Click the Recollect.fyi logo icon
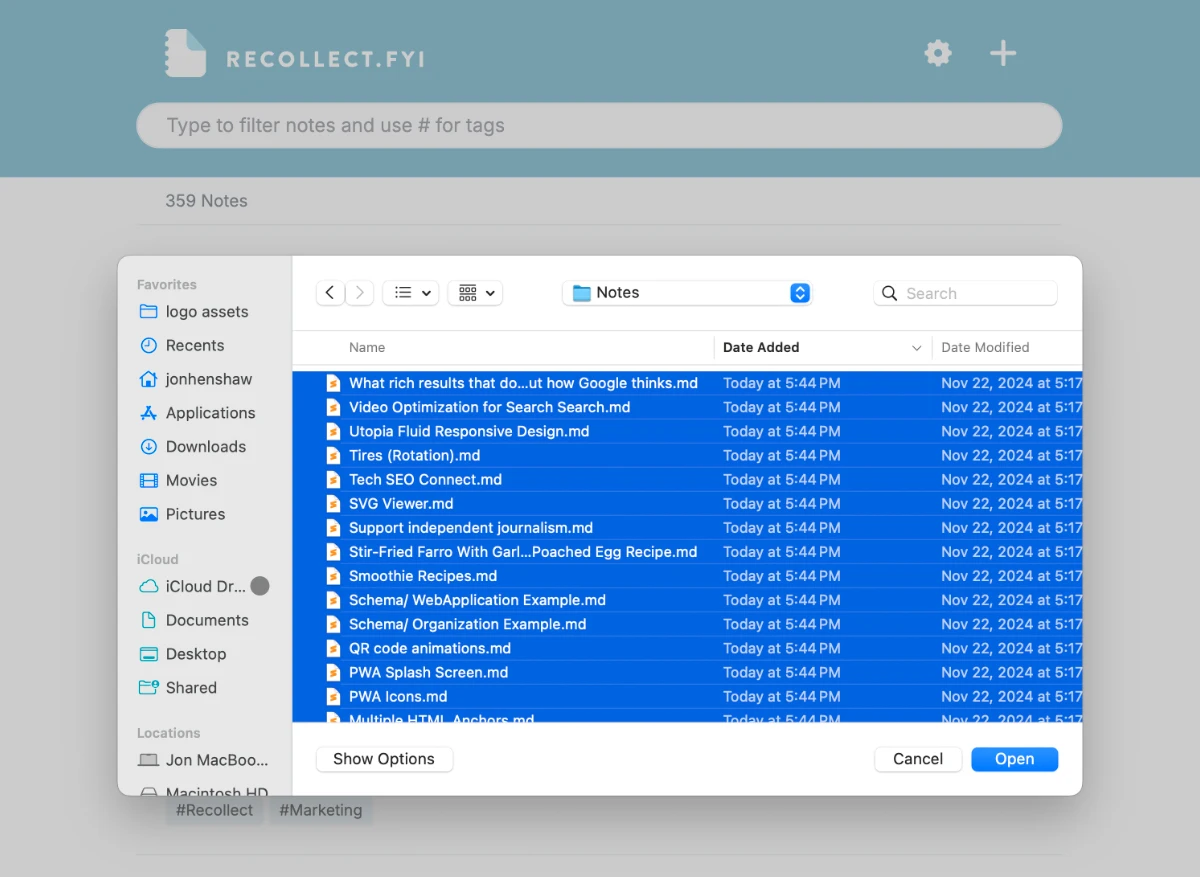Screen dimensions: 1200x877 click(184, 52)
